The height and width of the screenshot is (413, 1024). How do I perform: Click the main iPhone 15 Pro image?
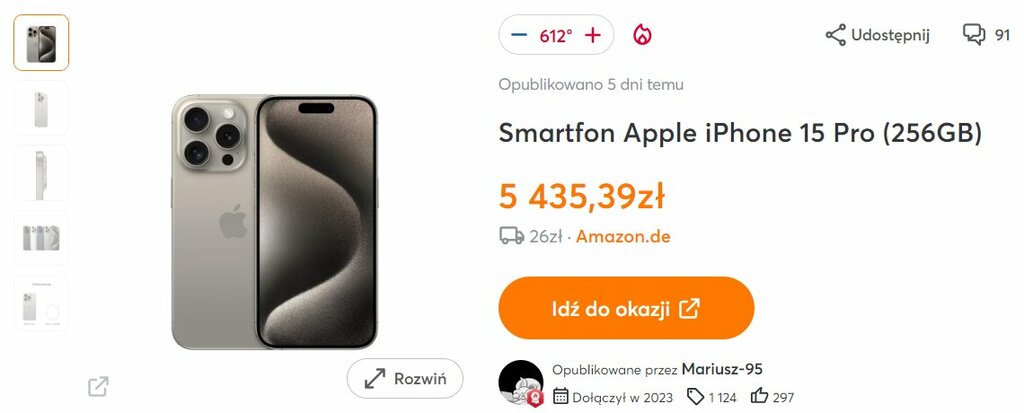(274, 222)
